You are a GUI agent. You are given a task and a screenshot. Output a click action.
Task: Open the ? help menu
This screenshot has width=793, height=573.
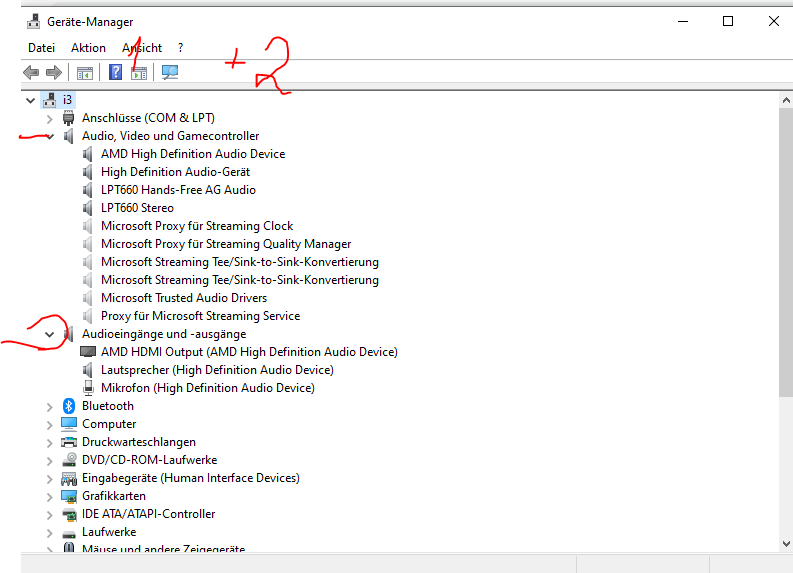[x=181, y=48]
